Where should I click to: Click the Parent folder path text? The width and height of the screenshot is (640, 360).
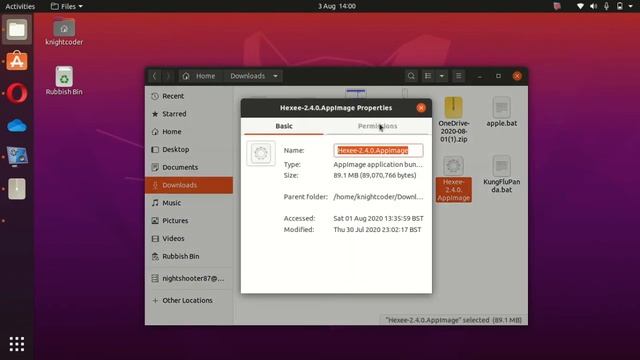(378, 197)
